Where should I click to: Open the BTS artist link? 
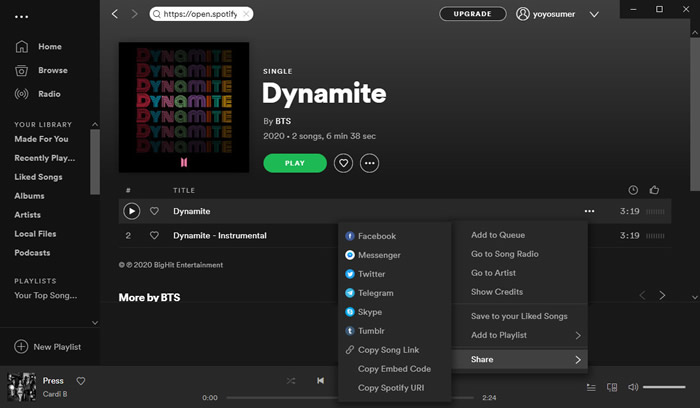(283, 121)
